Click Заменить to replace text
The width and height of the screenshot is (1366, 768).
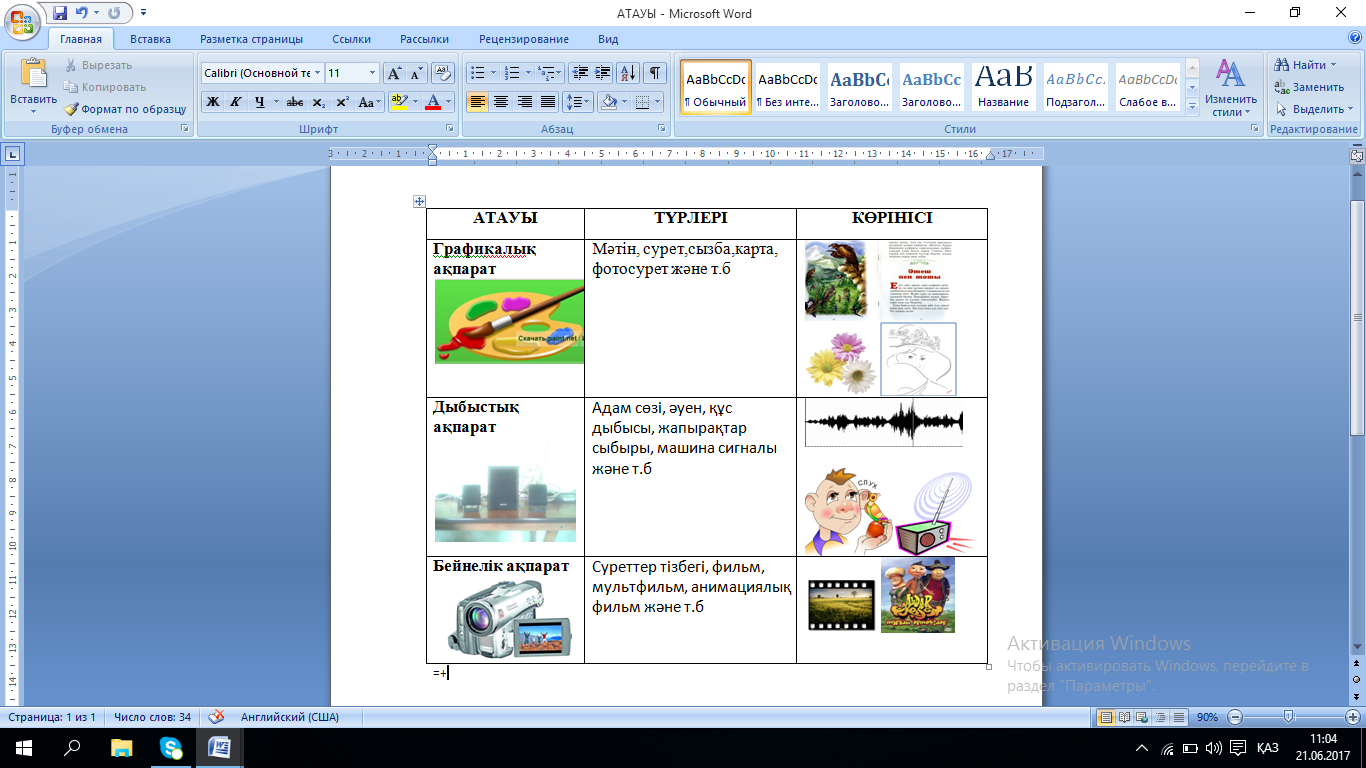click(1309, 87)
